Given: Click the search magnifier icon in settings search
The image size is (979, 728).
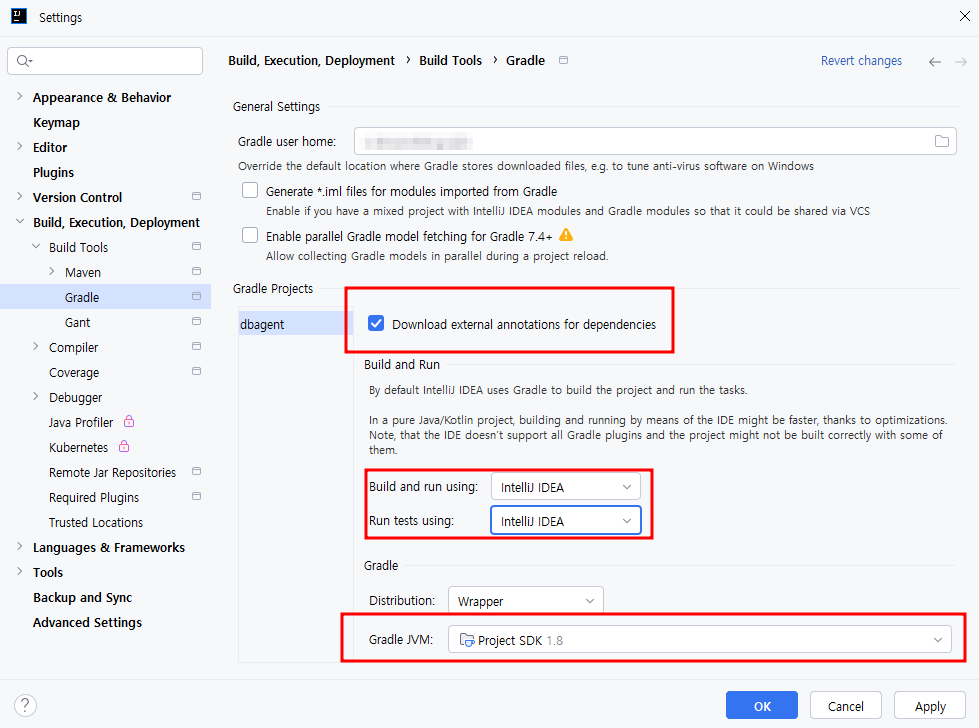Looking at the screenshot, I should pos(24,61).
